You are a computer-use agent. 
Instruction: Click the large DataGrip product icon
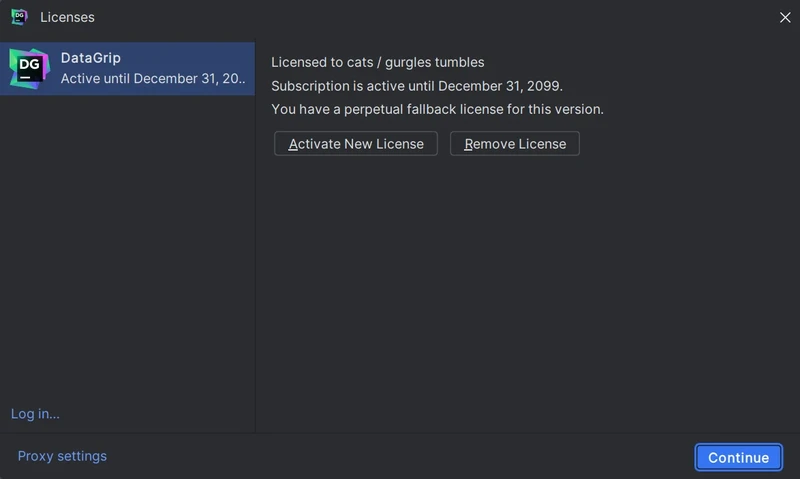(29, 68)
